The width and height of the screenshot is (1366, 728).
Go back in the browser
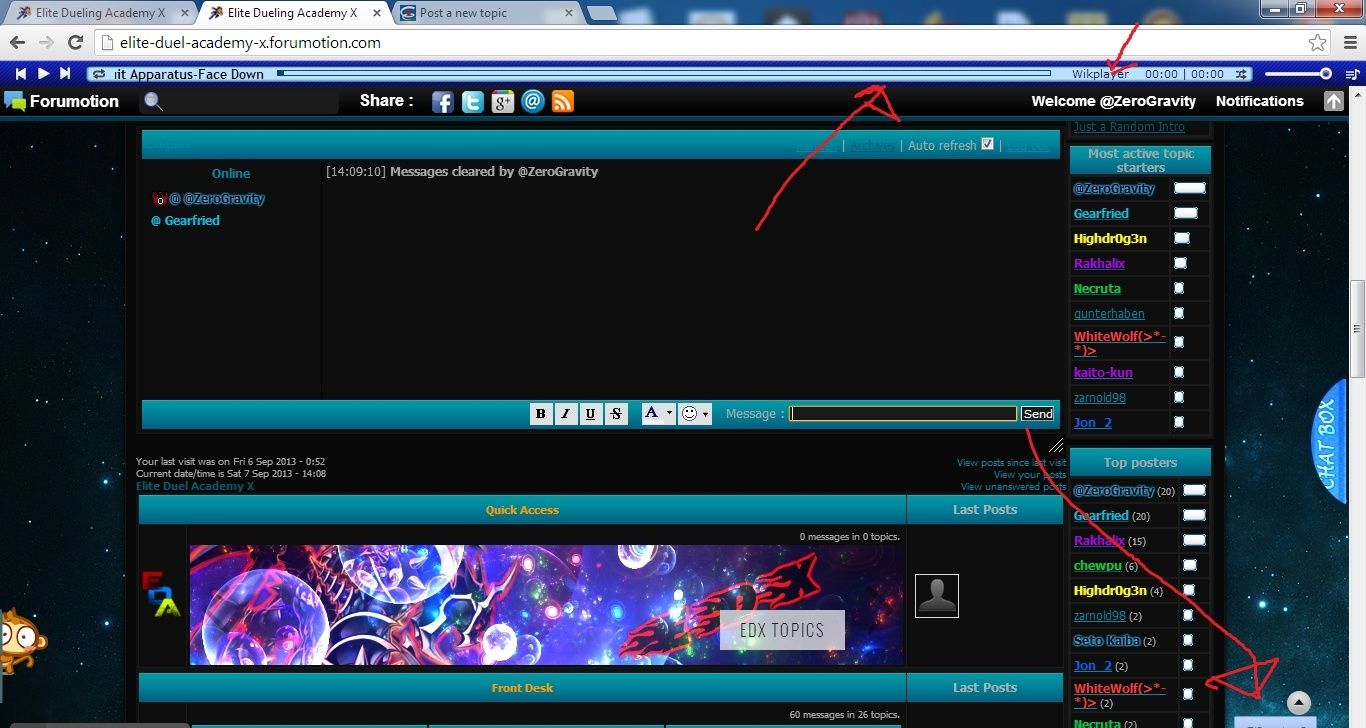click(18, 42)
